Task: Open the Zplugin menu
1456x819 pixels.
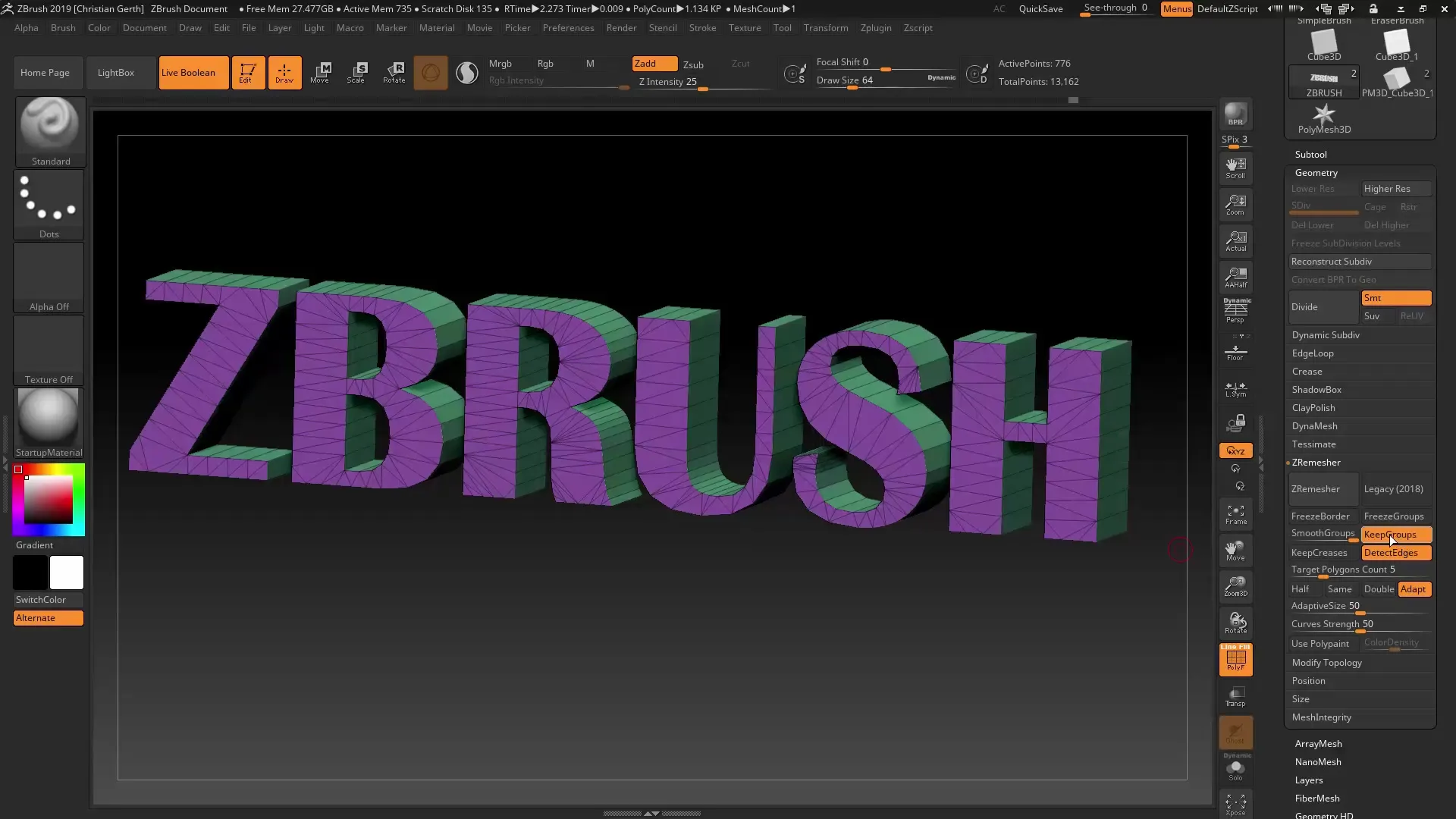Action: [876, 28]
